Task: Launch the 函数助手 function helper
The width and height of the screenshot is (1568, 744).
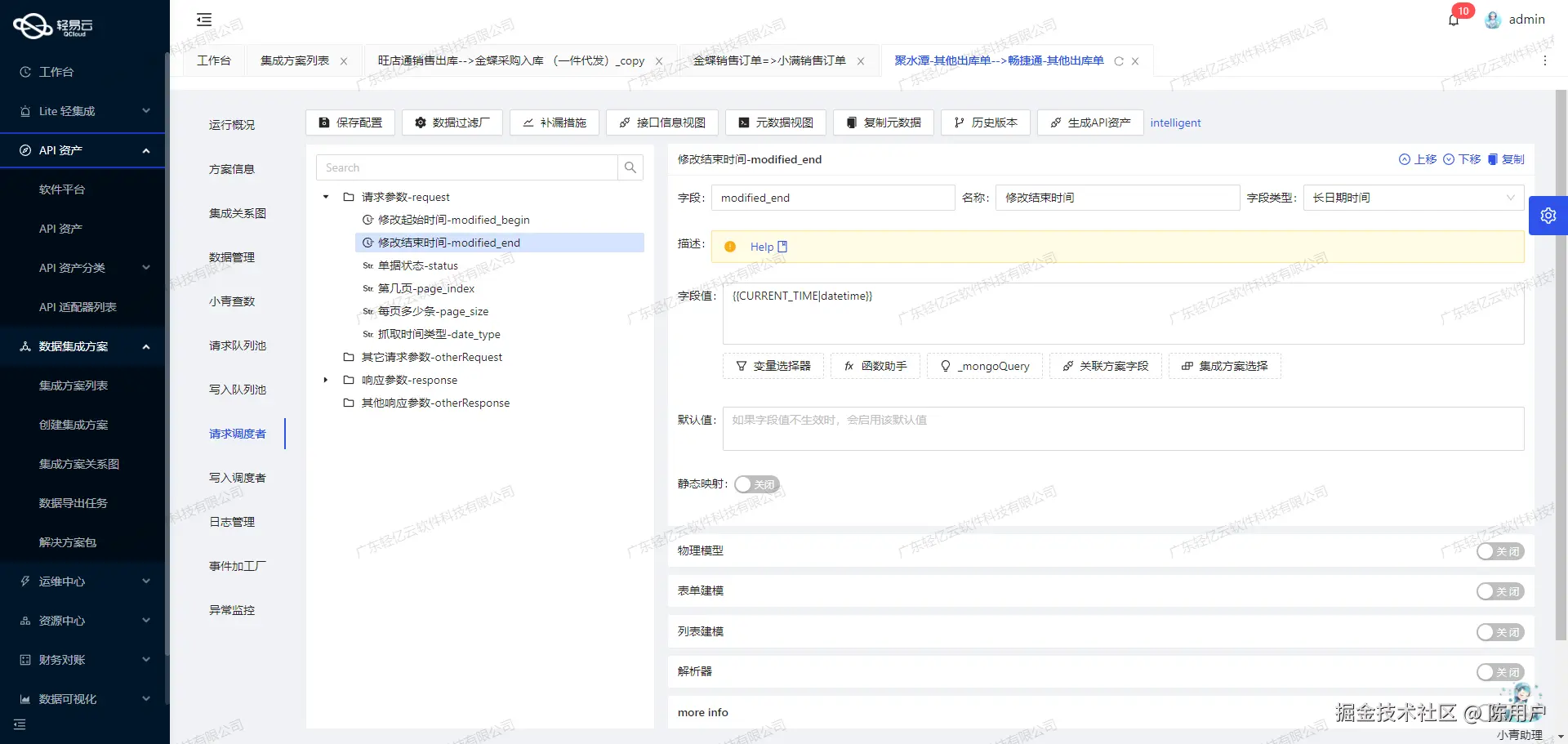Action: pyautogui.click(x=875, y=366)
